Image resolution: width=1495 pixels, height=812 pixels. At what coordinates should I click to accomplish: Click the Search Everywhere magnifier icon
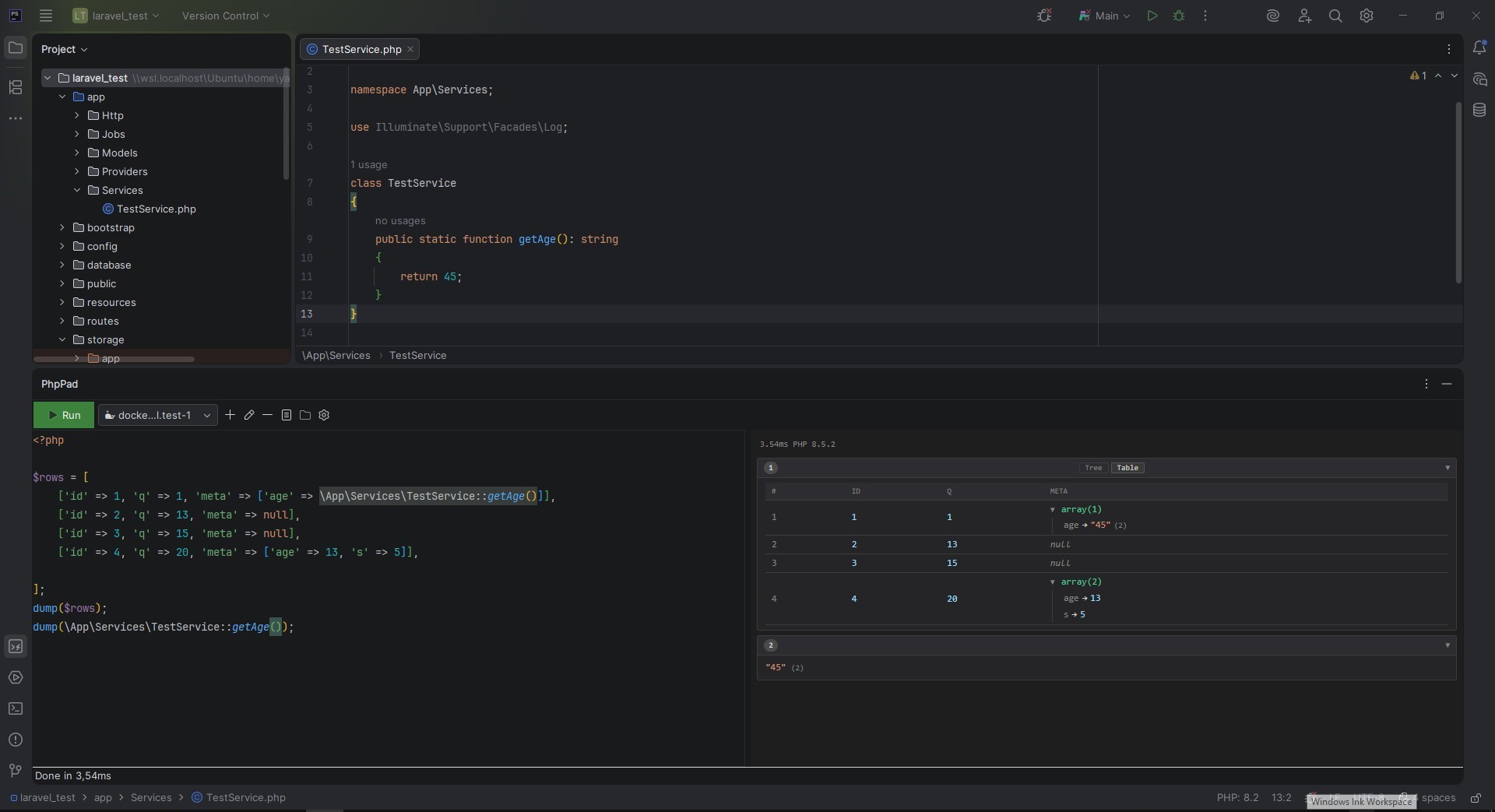(x=1335, y=16)
